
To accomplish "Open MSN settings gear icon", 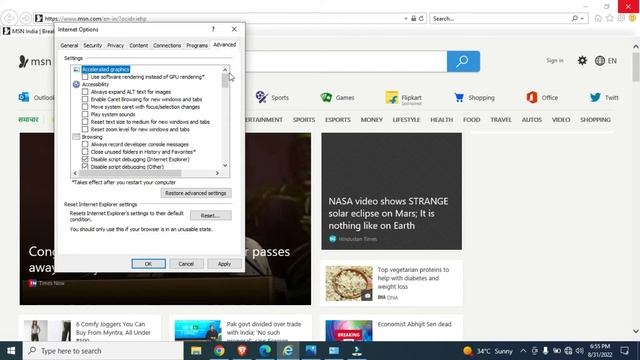I will 582,61.
